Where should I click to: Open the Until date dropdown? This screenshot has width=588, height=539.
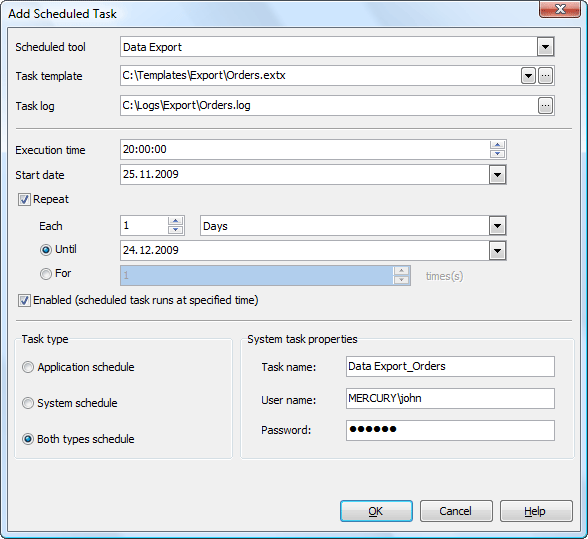click(x=497, y=251)
